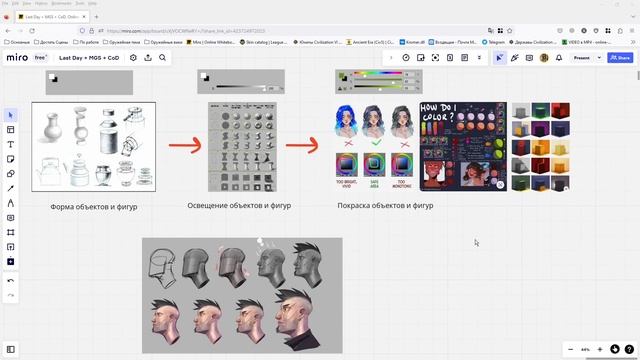Open more apps plus button in left toolbar
This screenshot has height=360, width=640.
11,261
